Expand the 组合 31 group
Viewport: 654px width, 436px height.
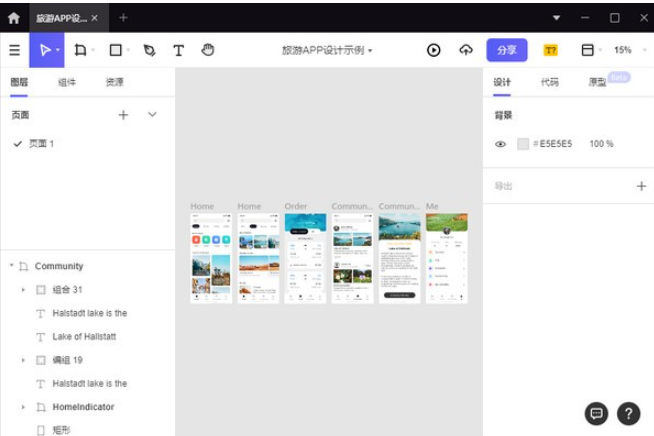tap(23, 290)
